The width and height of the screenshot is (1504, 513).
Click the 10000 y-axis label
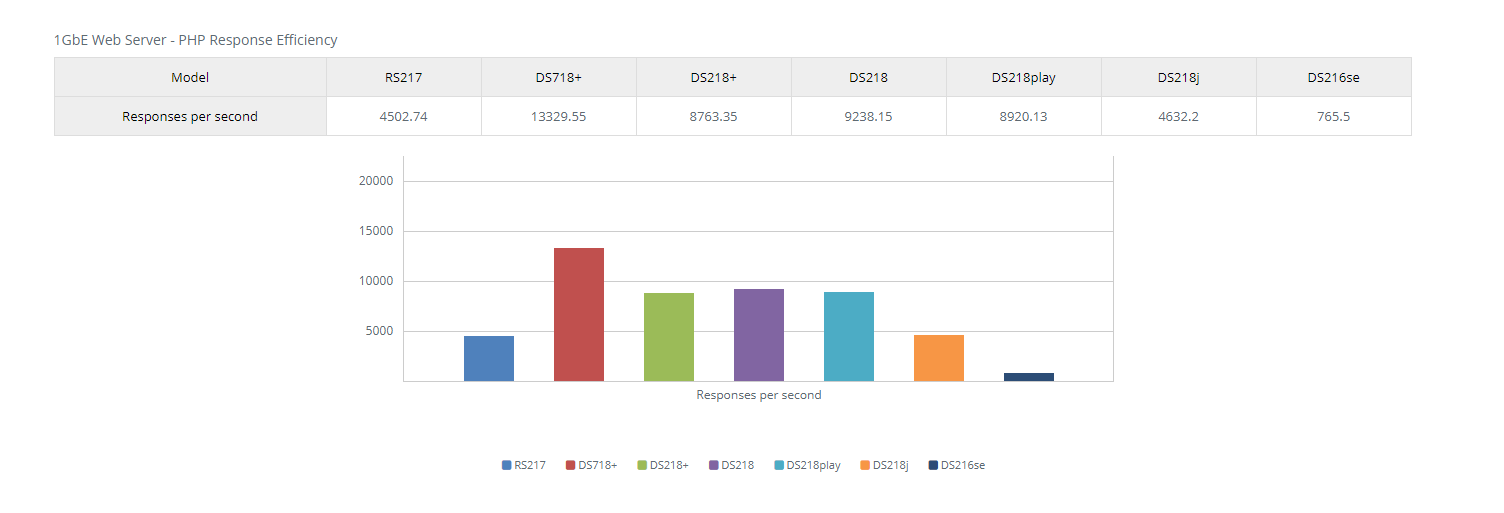376,281
